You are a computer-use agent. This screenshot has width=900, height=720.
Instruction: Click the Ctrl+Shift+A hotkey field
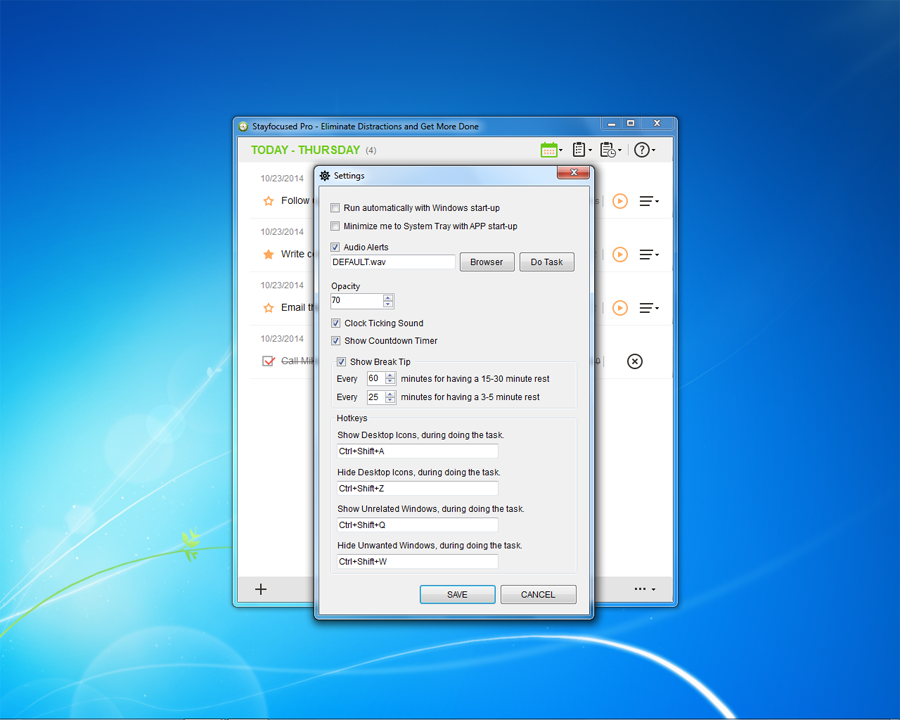417,452
